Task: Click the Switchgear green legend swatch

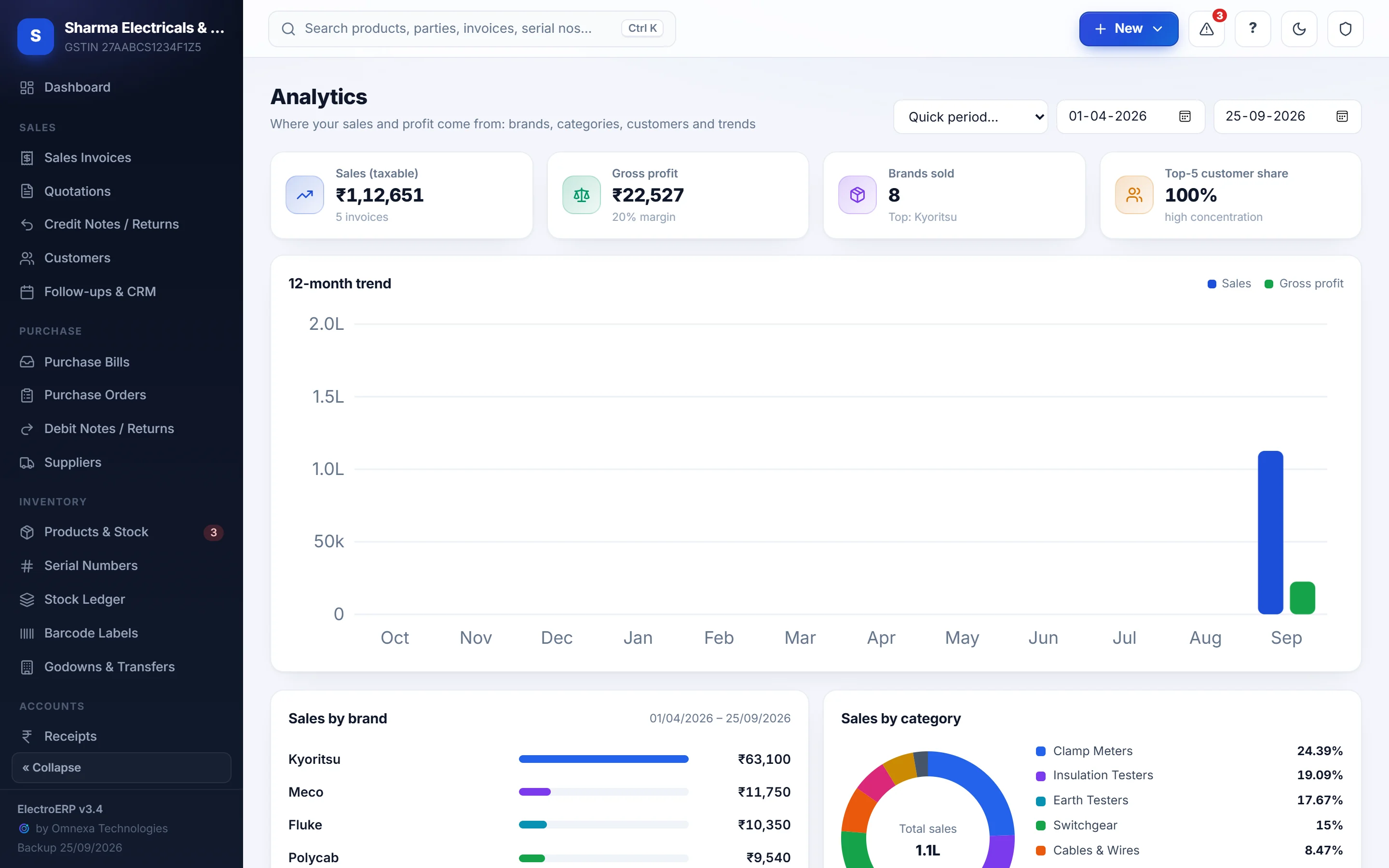Action: click(x=1040, y=826)
